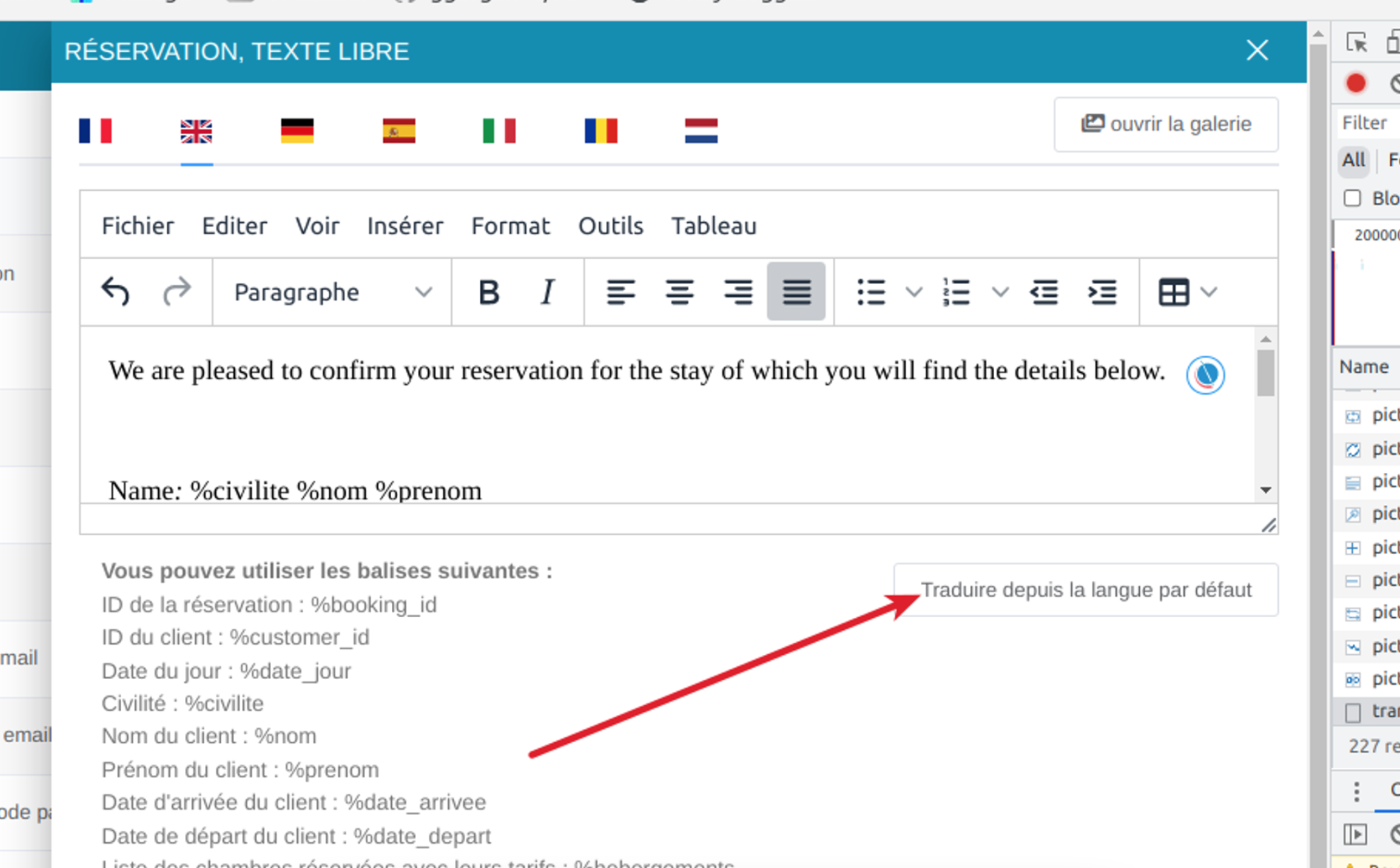The height and width of the screenshot is (868, 1400).
Task: Open the image gallery with ouvrir la galerie
Action: tap(1166, 124)
